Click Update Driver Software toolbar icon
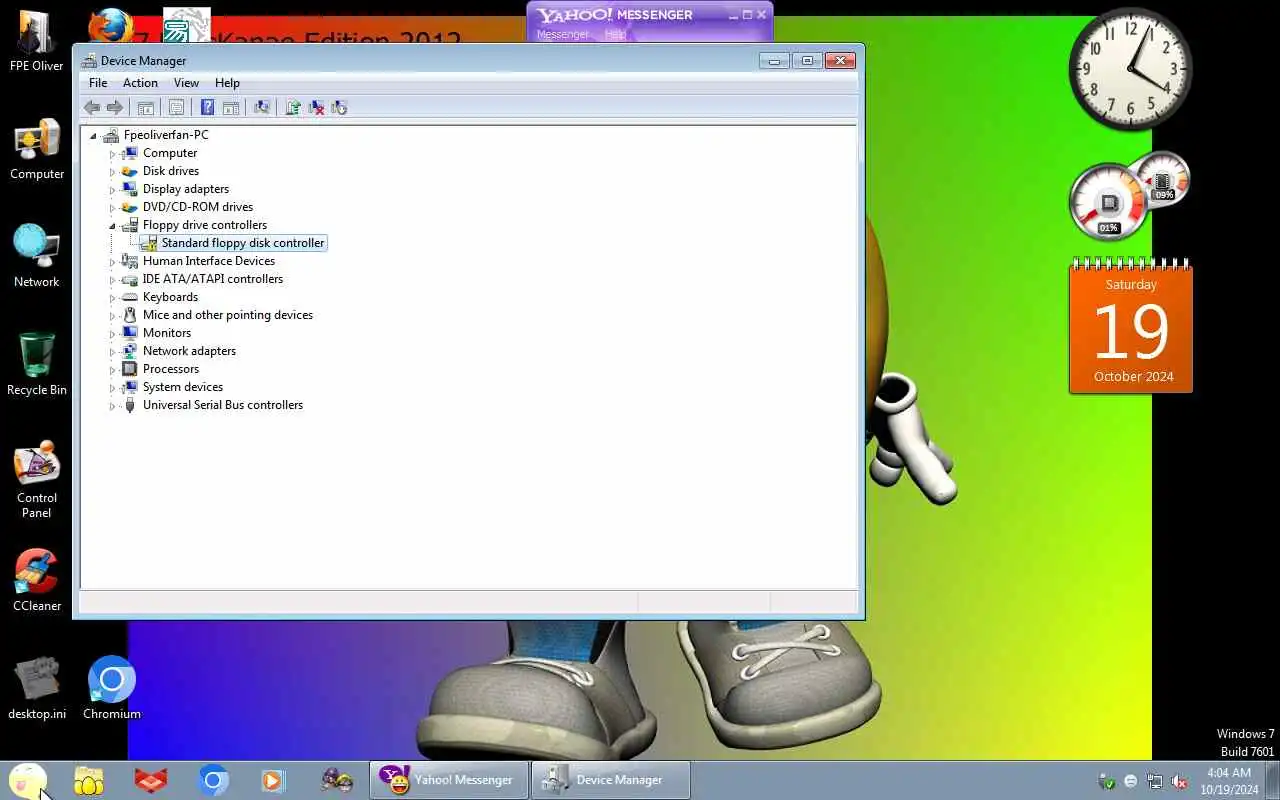 pos(293,108)
